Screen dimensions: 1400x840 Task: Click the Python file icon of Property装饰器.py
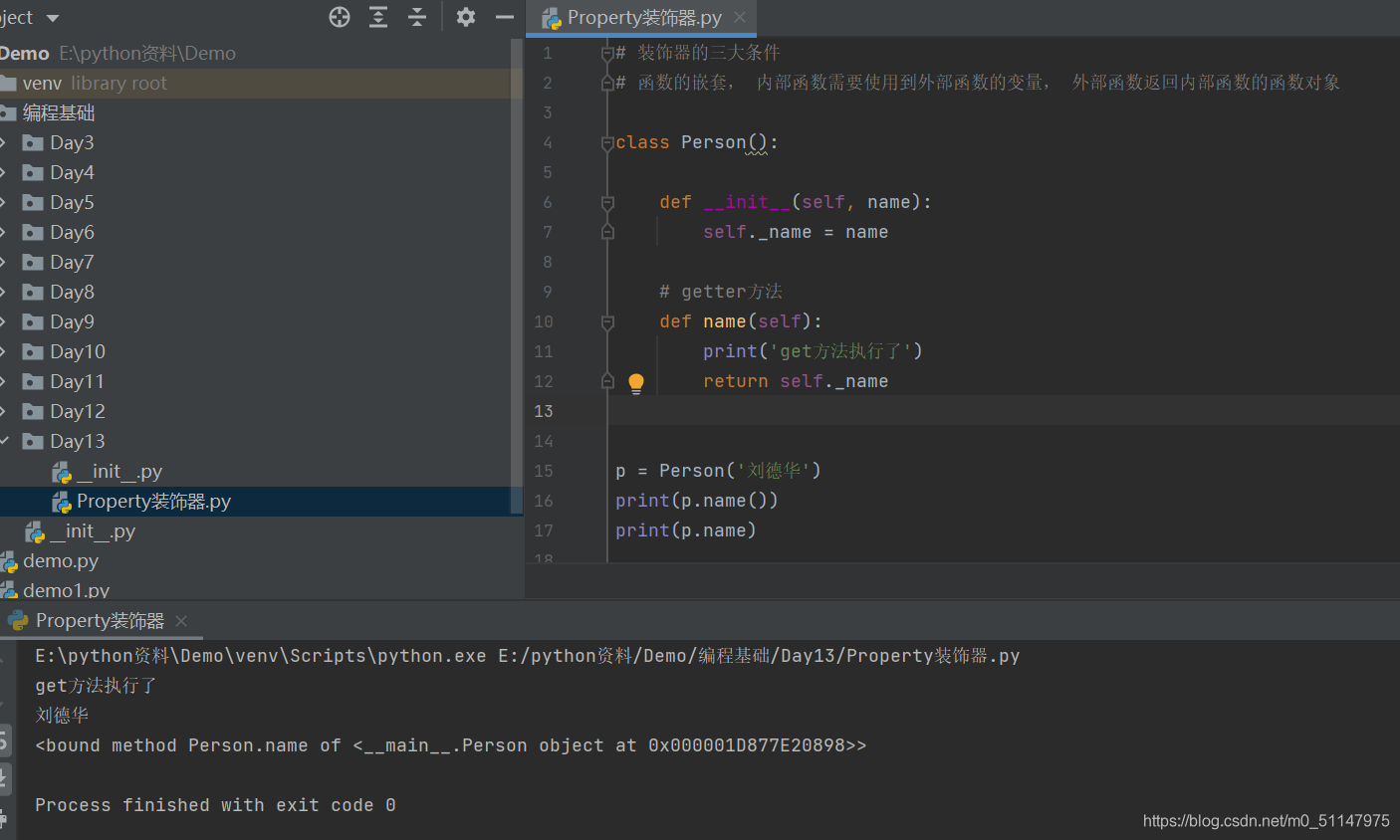tap(62, 503)
